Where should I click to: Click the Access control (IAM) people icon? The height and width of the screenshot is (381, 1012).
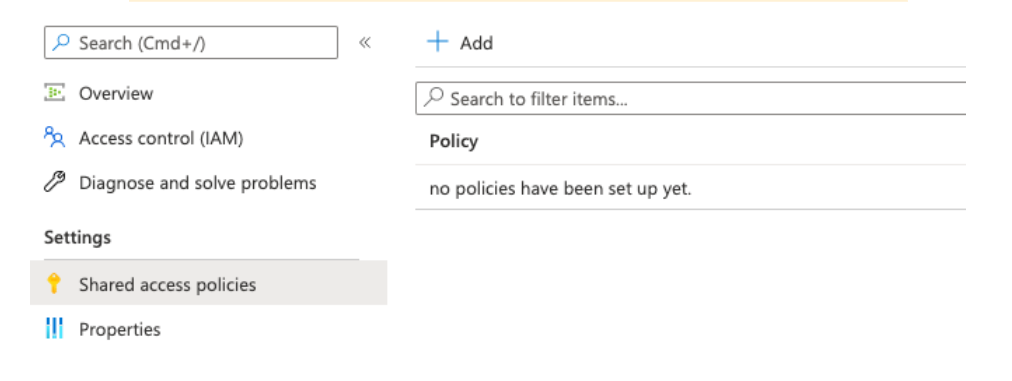pyautogui.click(x=54, y=138)
